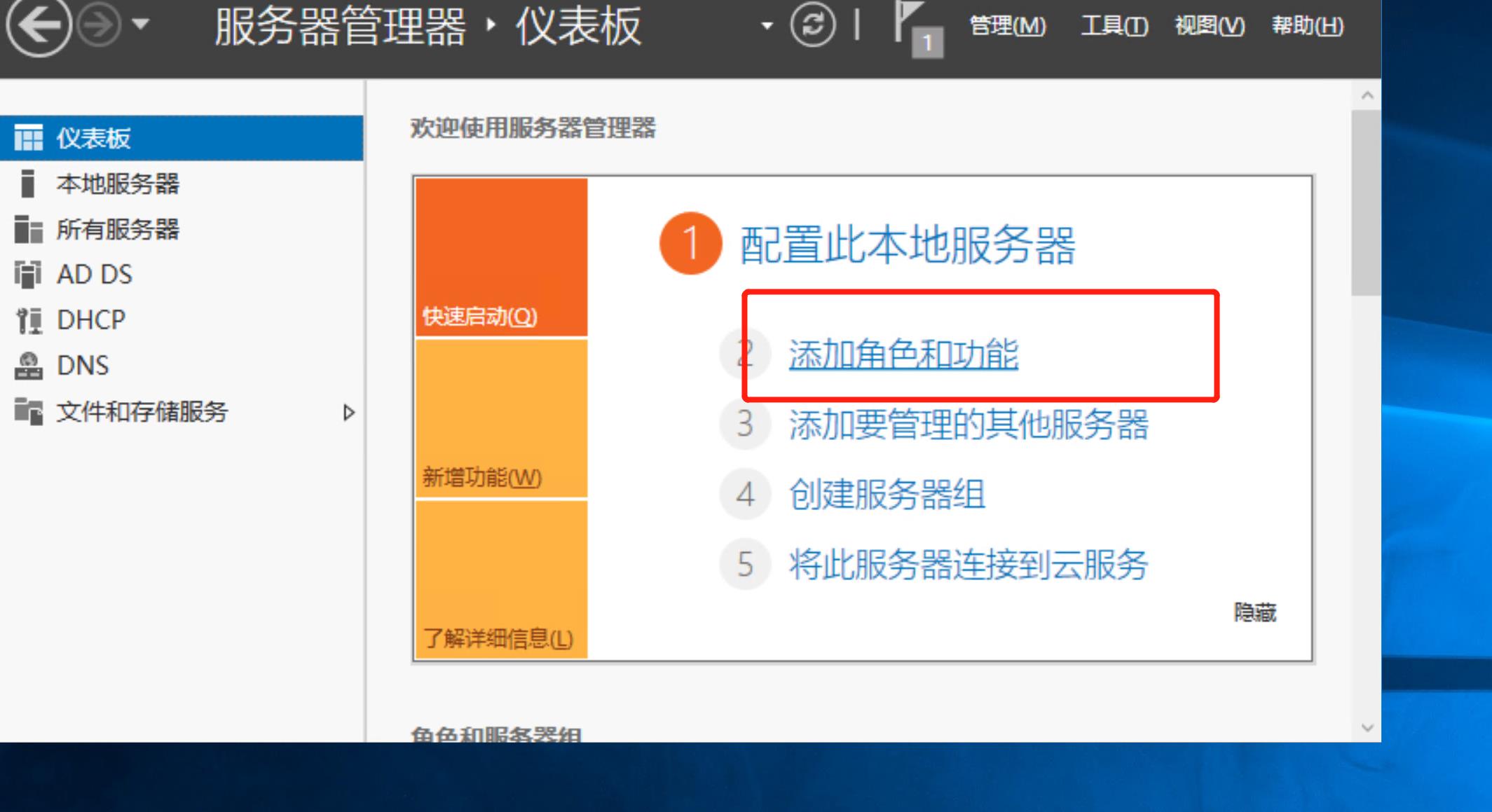This screenshot has height=812, width=1492.
Task: Select 所有服务器 text in the sidebar
Action: pyautogui.click(x=118, y=229)
